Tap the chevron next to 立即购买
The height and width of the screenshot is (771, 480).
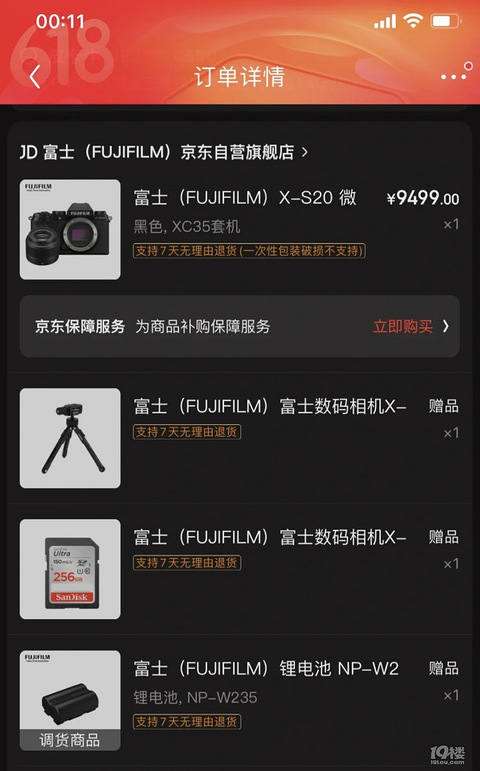446,326
